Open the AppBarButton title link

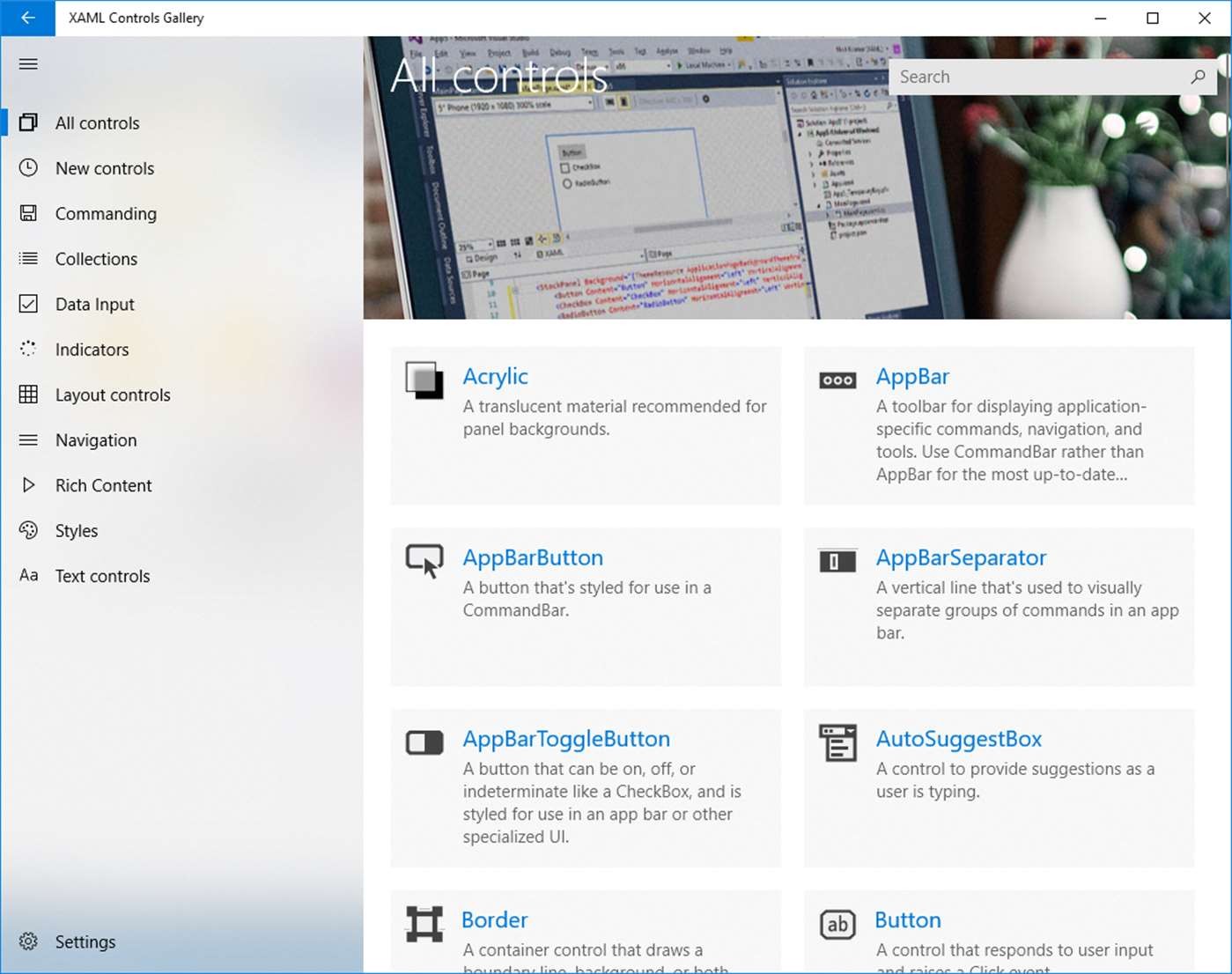click(533, 557)
